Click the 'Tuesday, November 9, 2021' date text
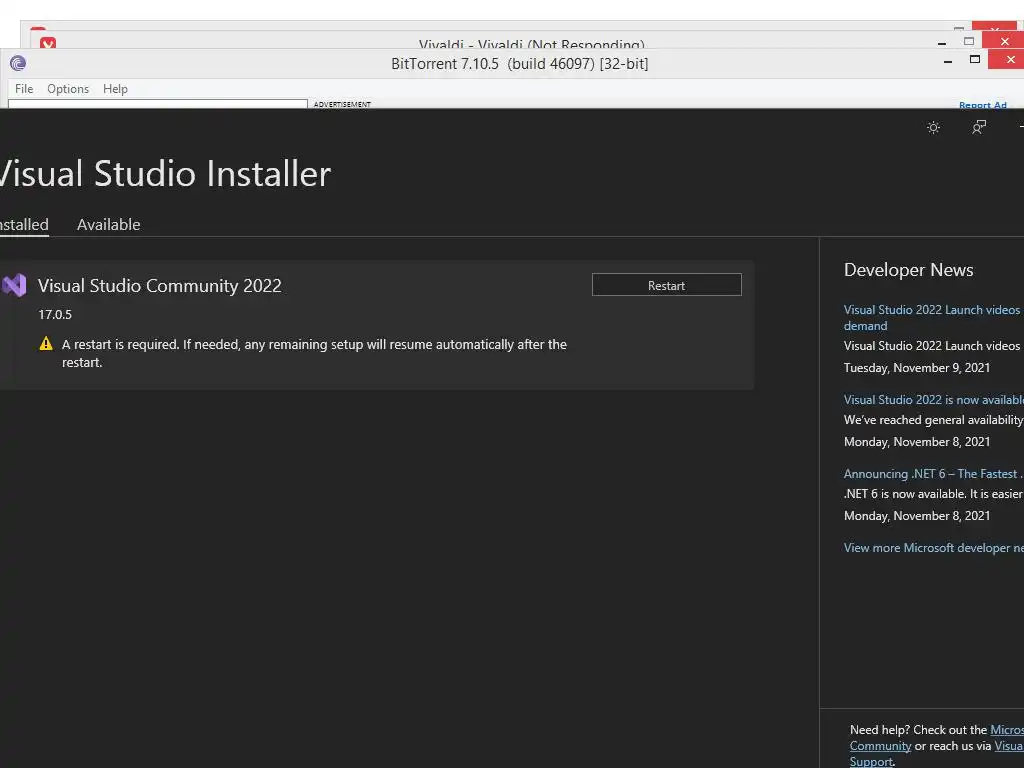 pyautogui.click(x=917, y=368)
